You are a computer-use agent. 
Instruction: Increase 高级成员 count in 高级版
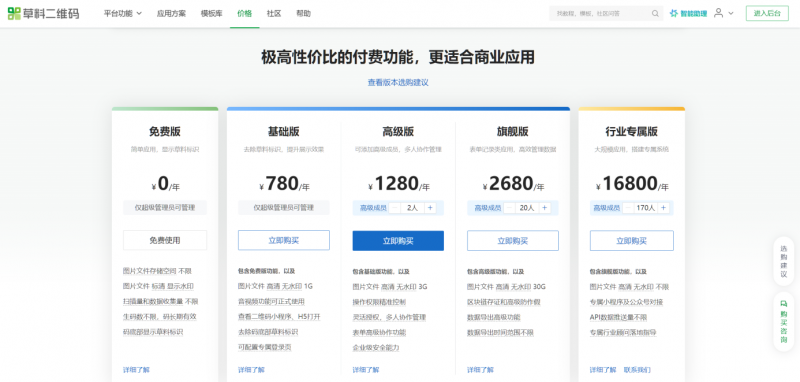430,208
